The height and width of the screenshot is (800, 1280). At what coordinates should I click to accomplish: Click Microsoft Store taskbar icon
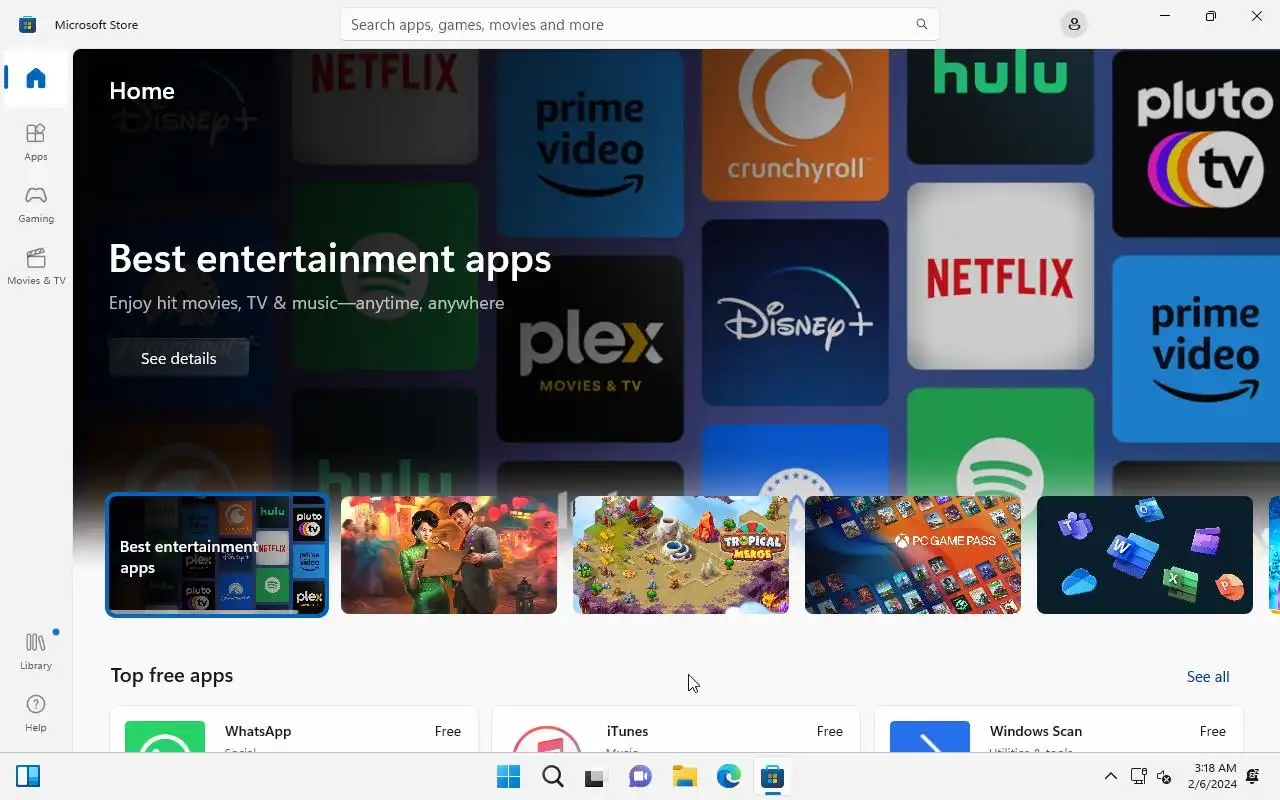point(772,777)
